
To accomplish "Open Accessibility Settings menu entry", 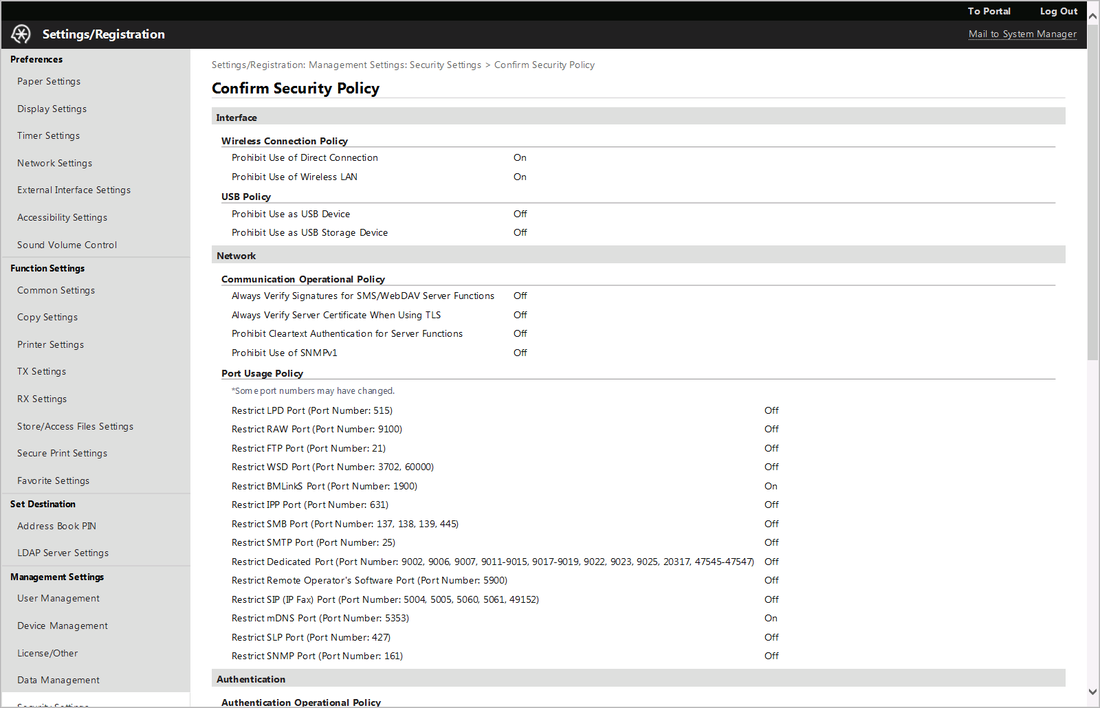I will pos(62,218).
